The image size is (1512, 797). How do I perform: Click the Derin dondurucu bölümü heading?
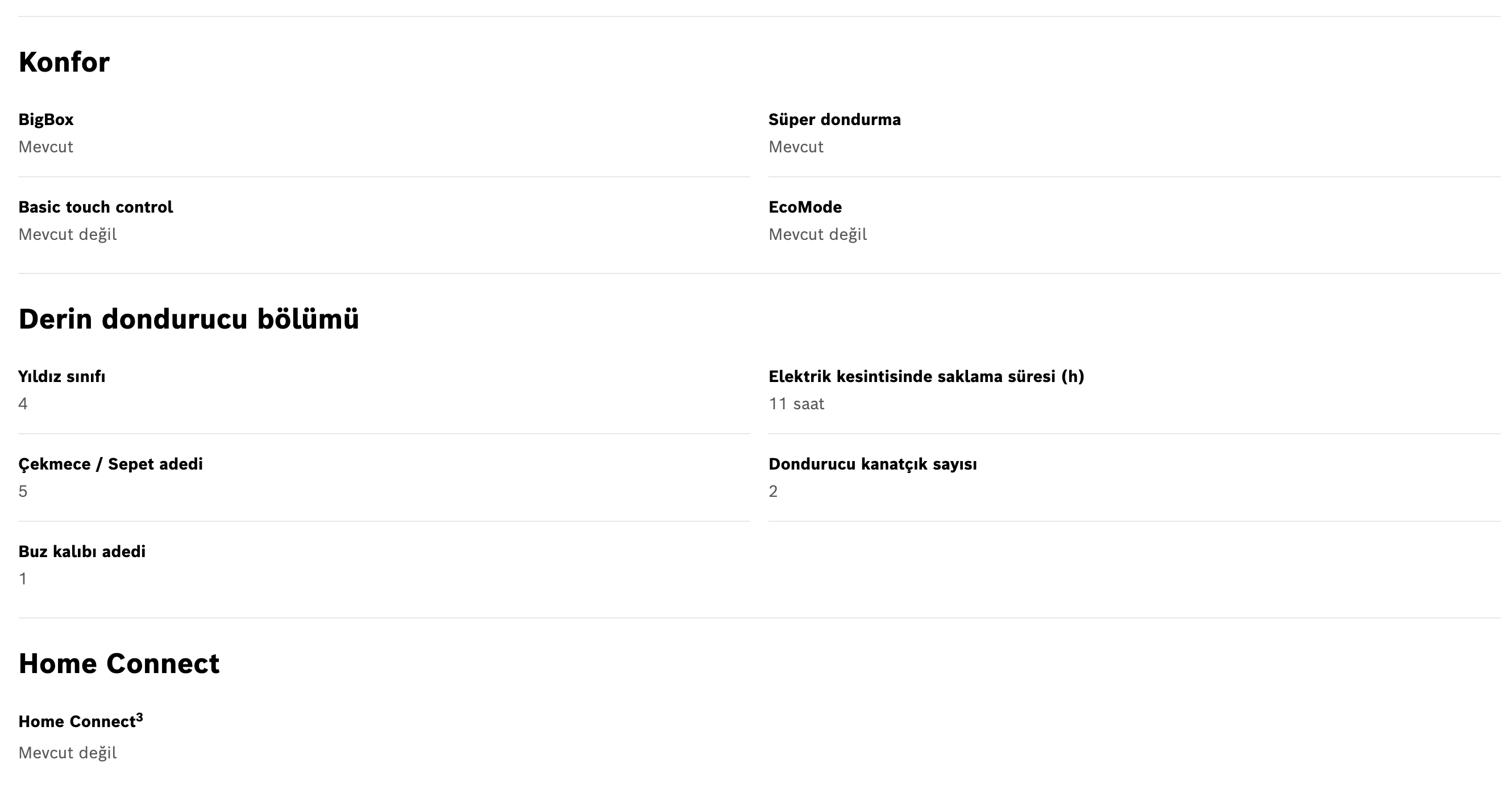(188, 319)
